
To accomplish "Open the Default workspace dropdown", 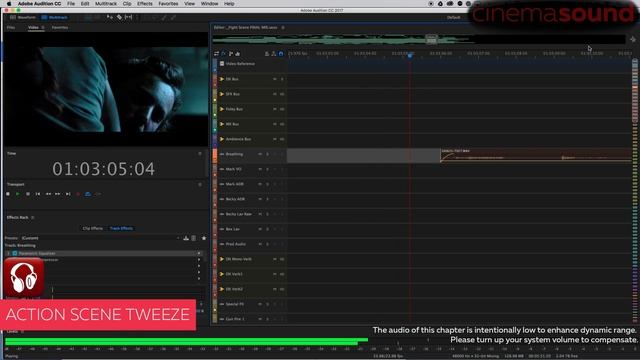I will click(x=454, y=18).
